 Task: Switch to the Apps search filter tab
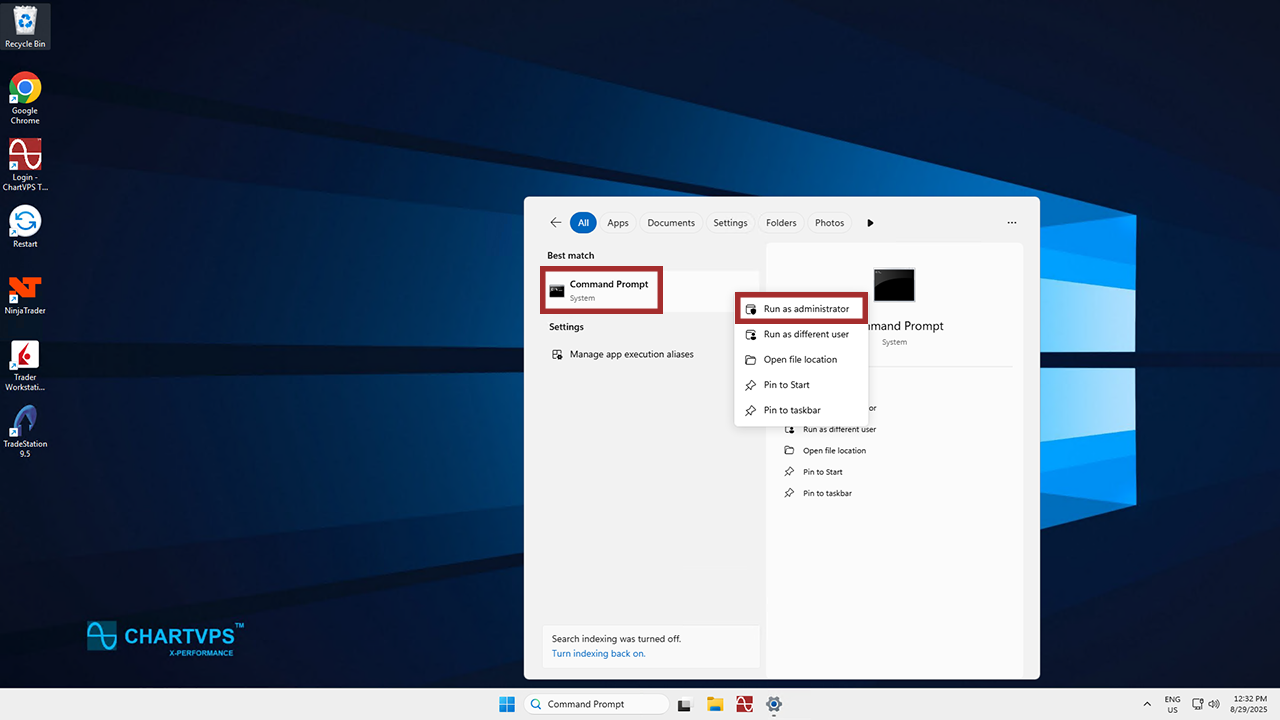coord(618,223)
